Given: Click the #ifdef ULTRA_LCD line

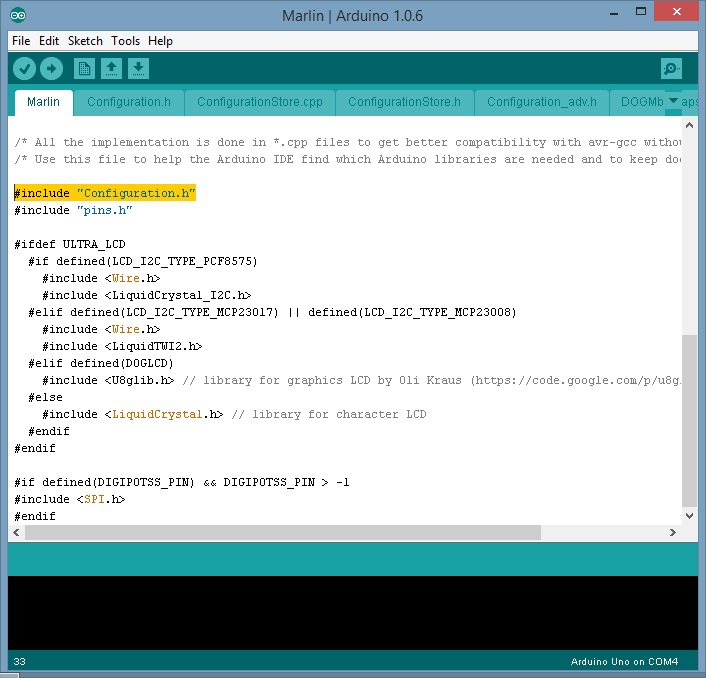Looking at the screenshot, I should coord(70,244).
